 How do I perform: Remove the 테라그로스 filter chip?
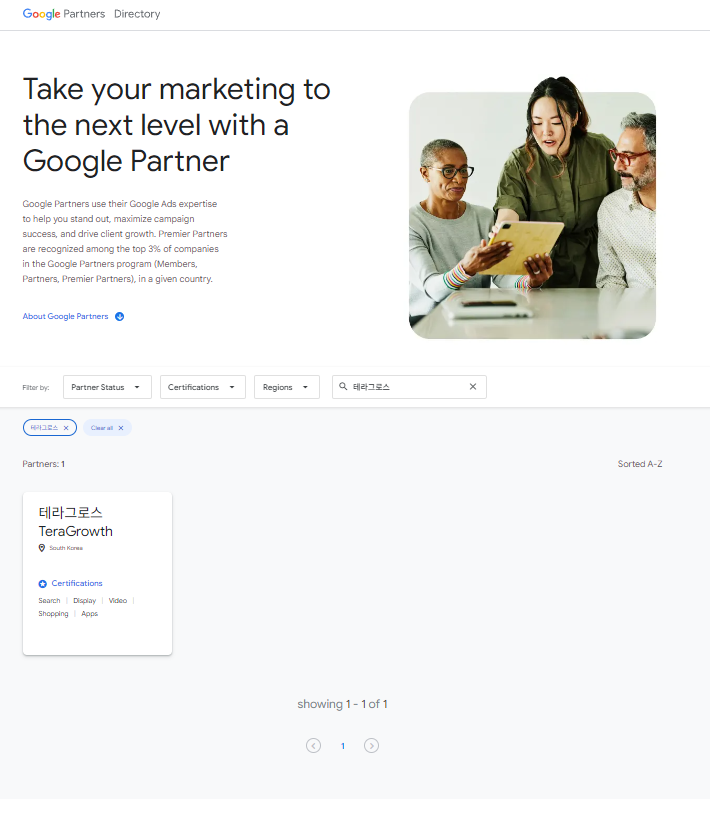click(x=66, y=428)
